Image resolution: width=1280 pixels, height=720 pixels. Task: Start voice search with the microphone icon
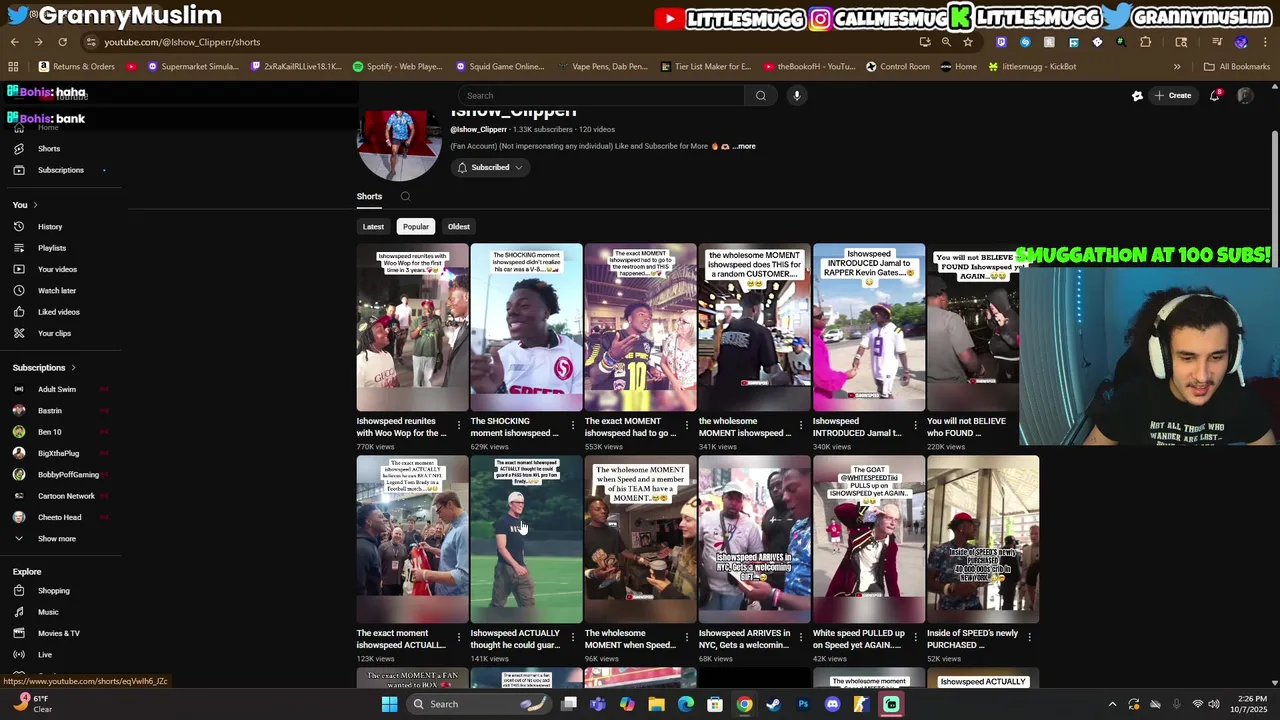(x=797, y=96)
